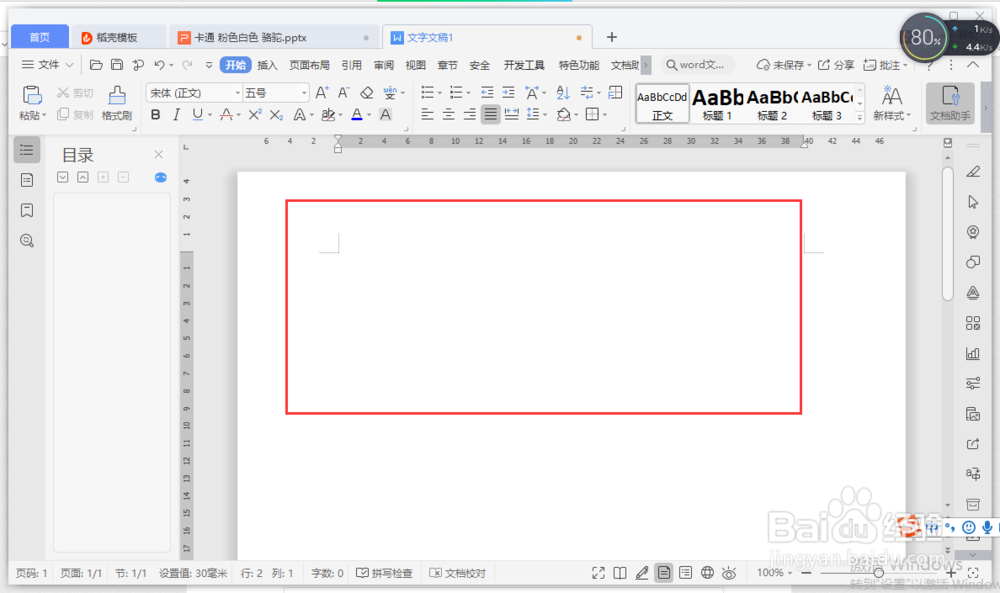Toggle strikethrough formatting
1000x593 pixels.
(226, 115)
